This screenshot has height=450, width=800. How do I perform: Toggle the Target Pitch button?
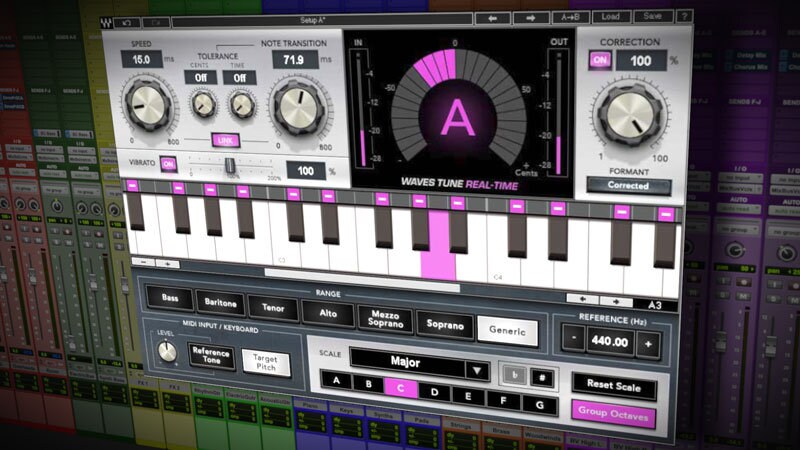tap(266, 363)
